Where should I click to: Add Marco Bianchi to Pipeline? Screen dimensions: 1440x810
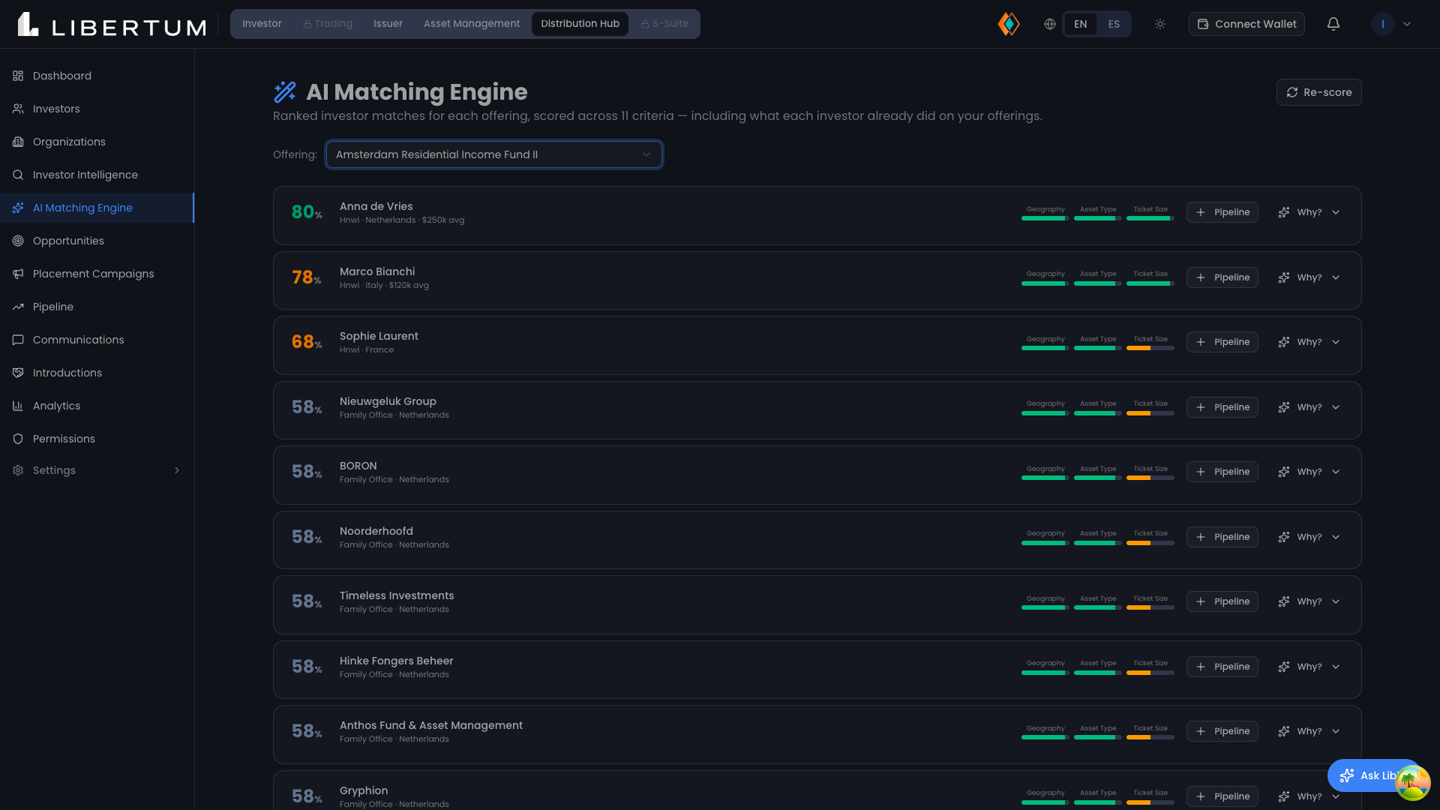pos(1222,277)
